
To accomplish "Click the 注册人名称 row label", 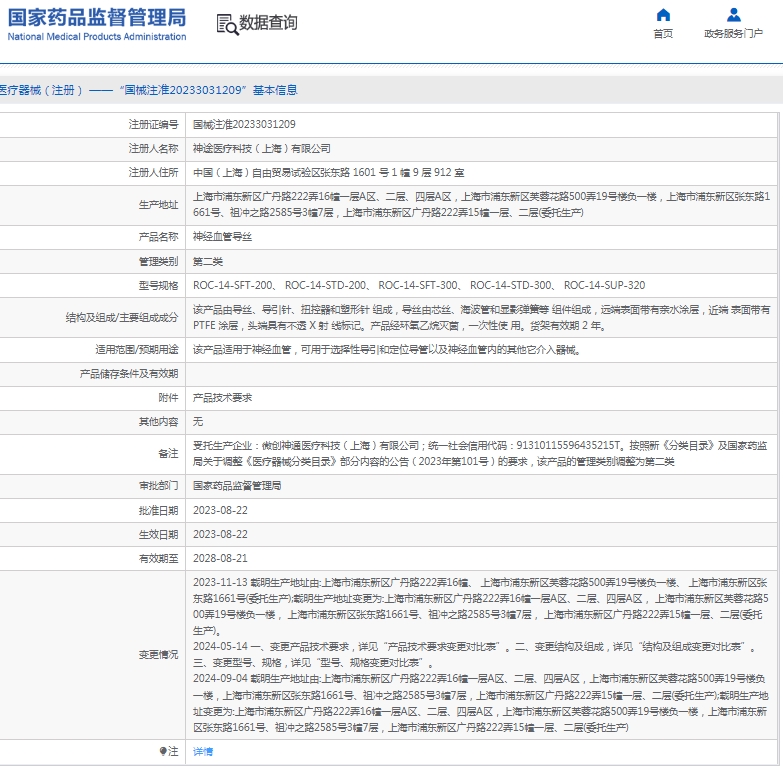I will tap(153, 148).
